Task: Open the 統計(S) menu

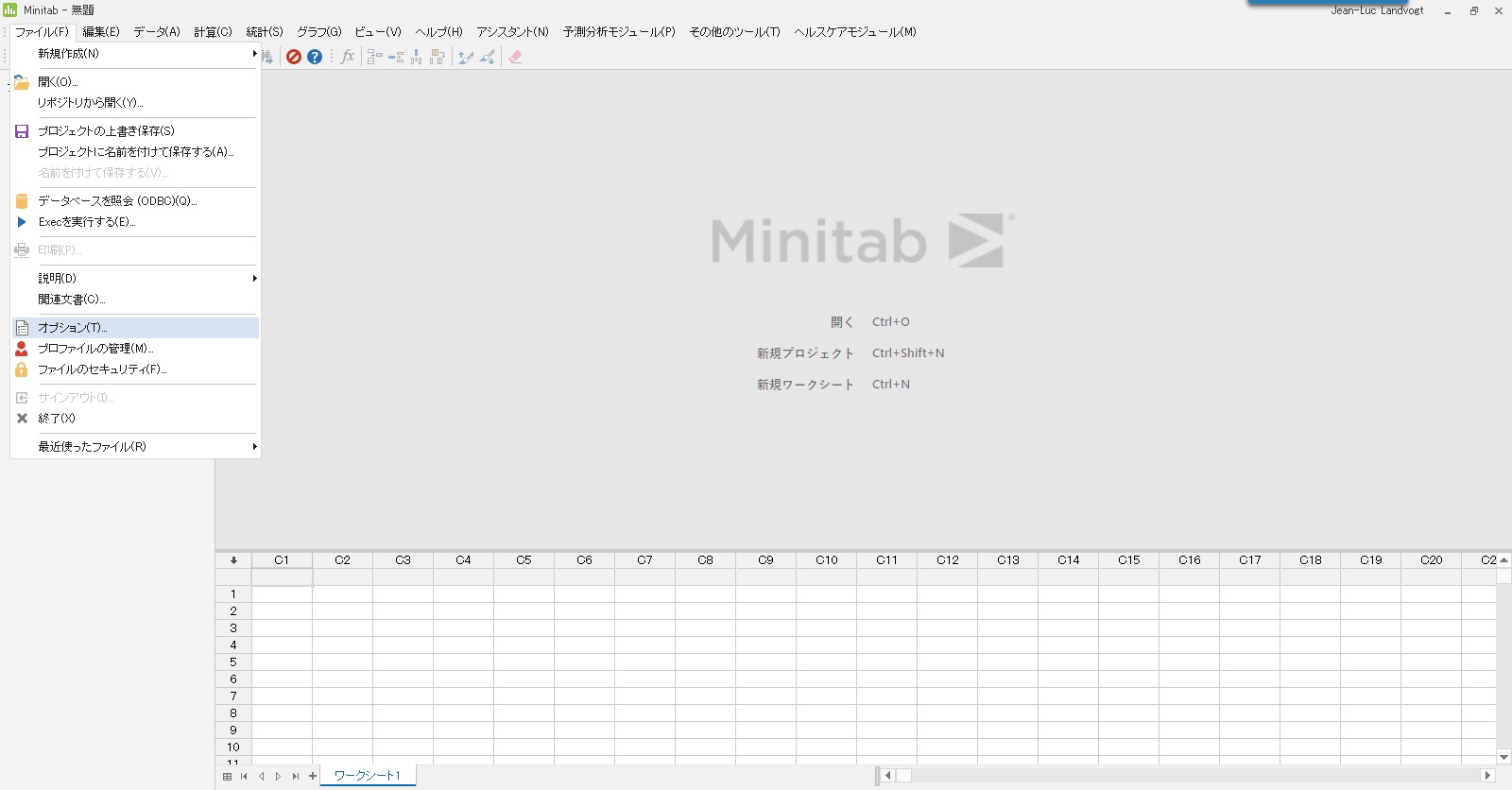Action: click(x=265, y=31)
